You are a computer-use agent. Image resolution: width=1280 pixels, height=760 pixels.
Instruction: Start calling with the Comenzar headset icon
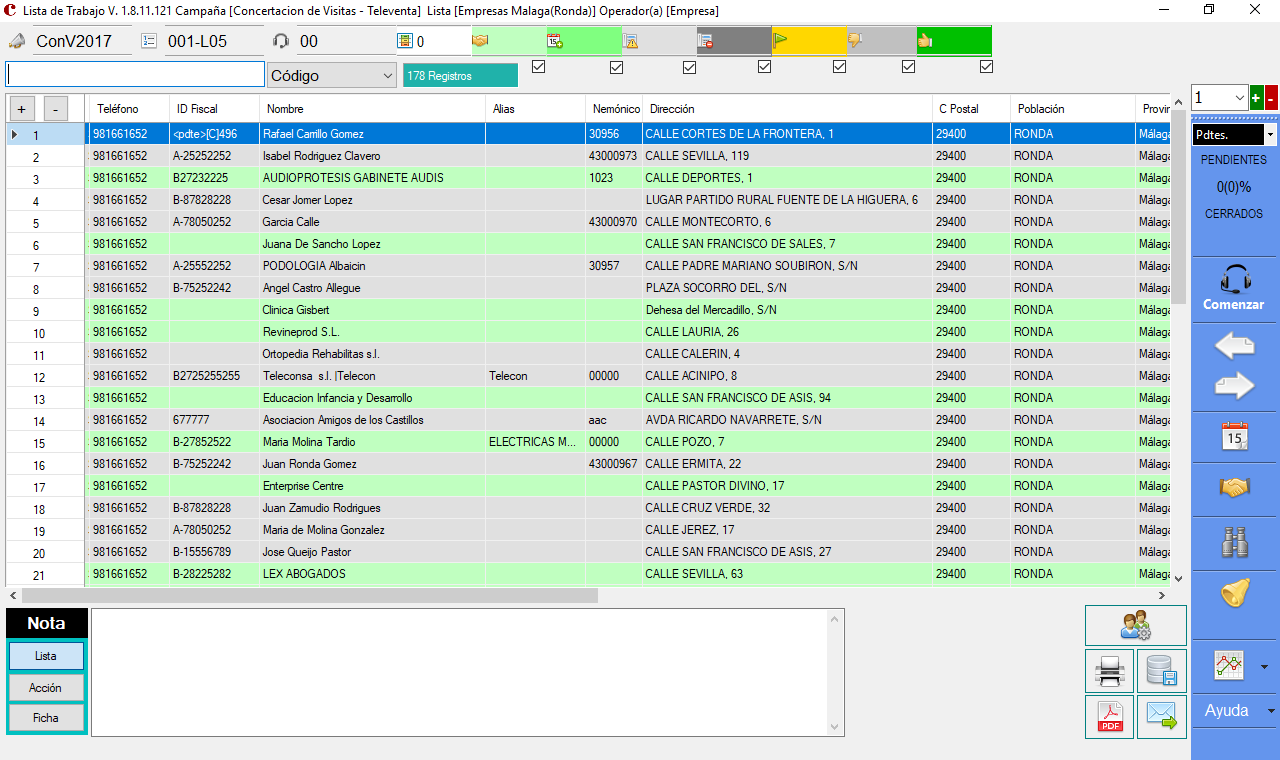[x=1235, y=288]
